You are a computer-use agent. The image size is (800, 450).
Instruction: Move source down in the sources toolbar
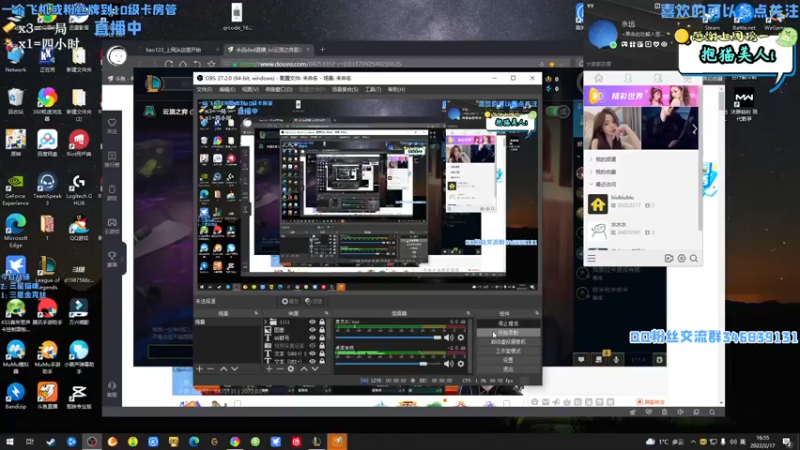tap(315, 369)
